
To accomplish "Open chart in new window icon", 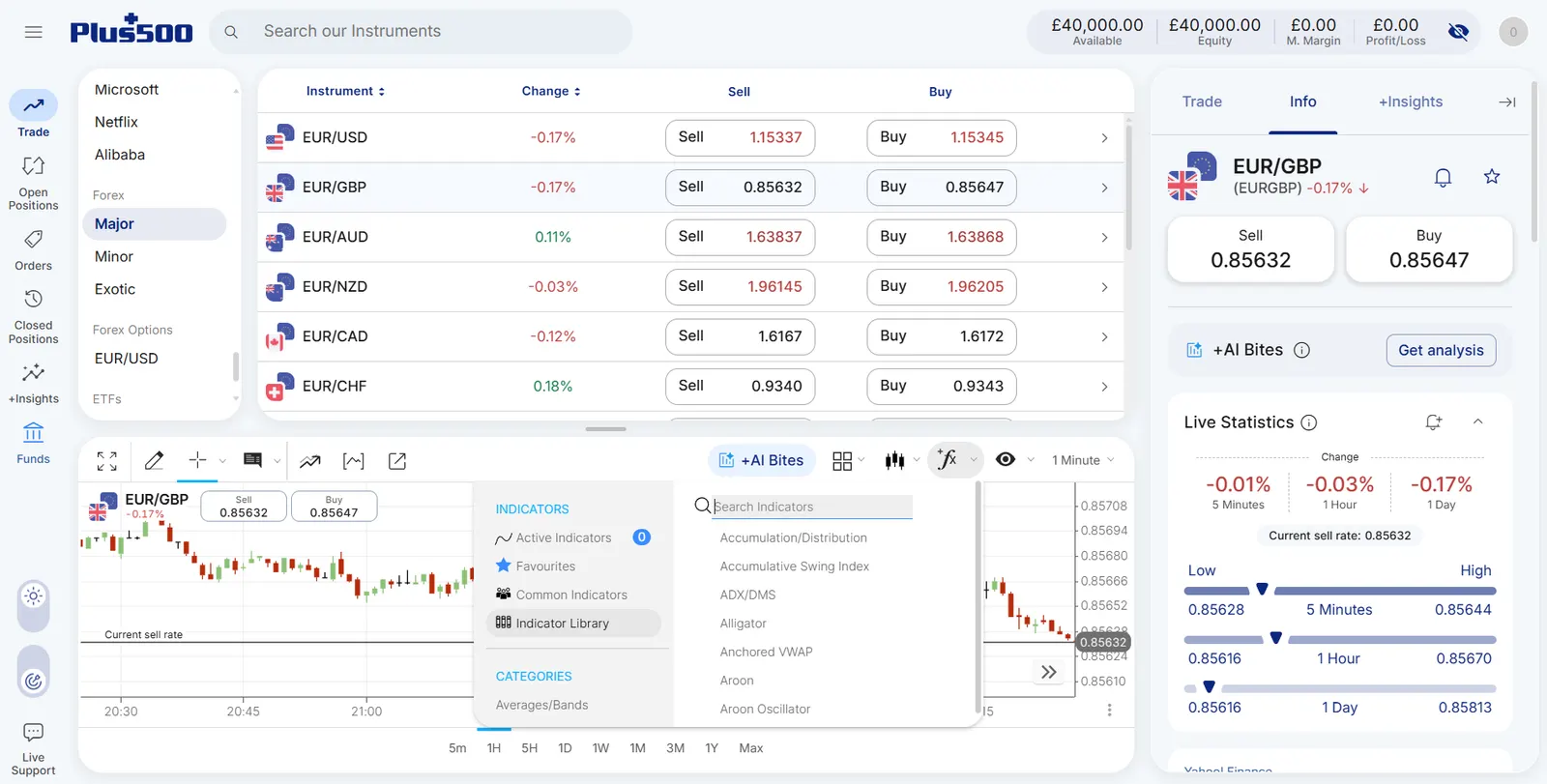I will pos(397,461).
